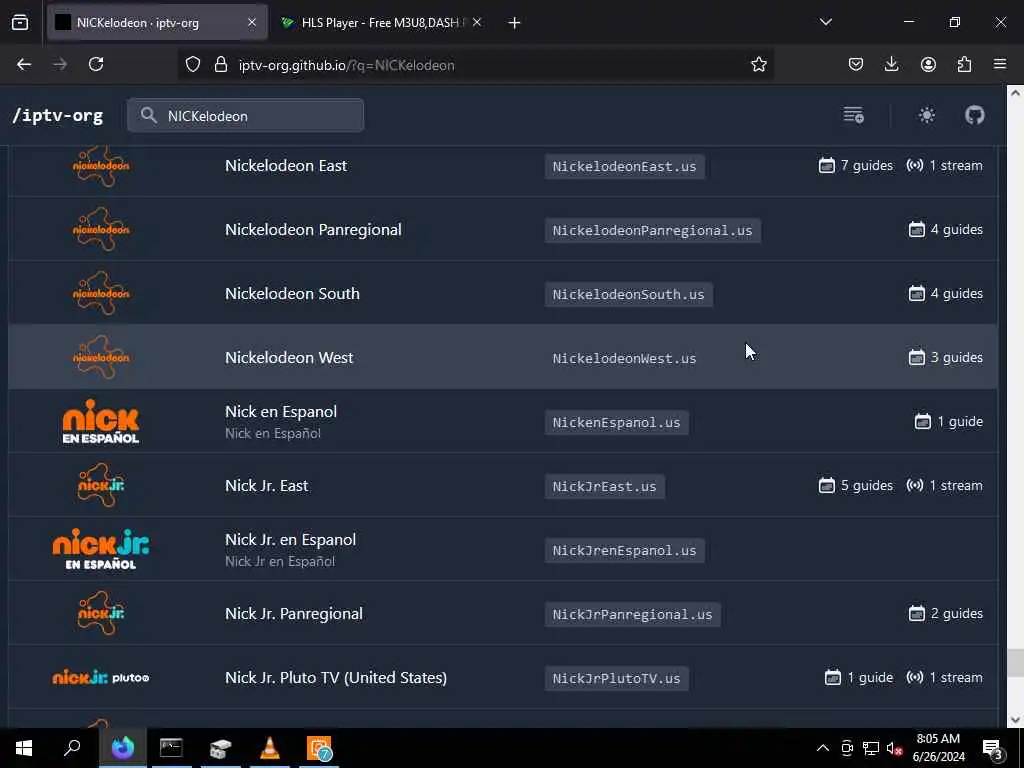Viewport: 1024px width, 768px height.
Task: Open Nick Jr. Pluto TV (United States)
Action: (336, 678)
